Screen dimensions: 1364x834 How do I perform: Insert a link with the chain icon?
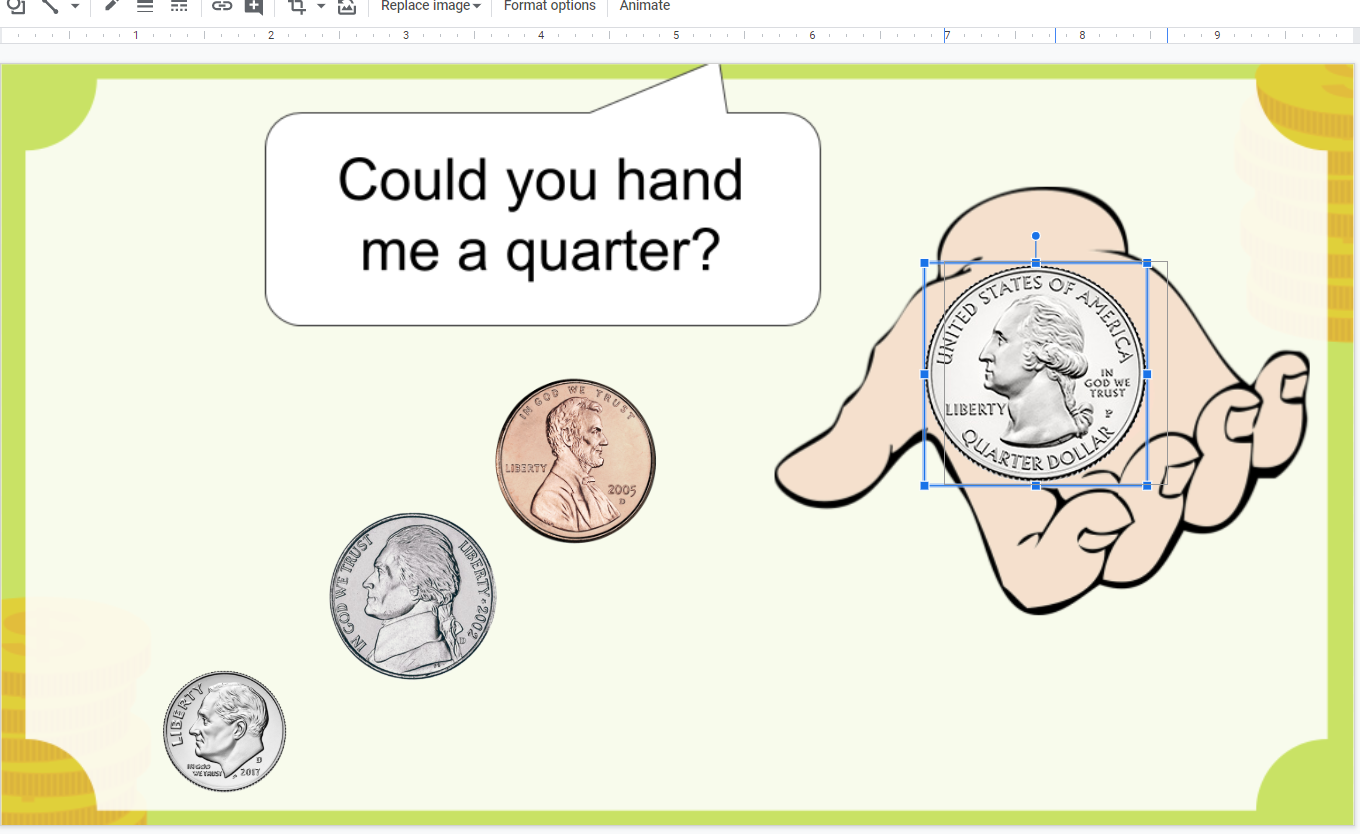coord(222,6)
